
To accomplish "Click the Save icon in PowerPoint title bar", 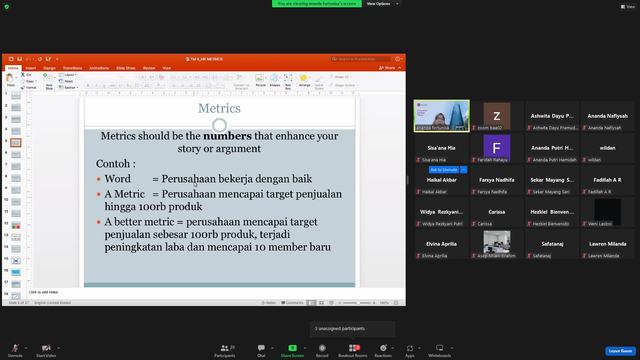I will click(19, 59).
